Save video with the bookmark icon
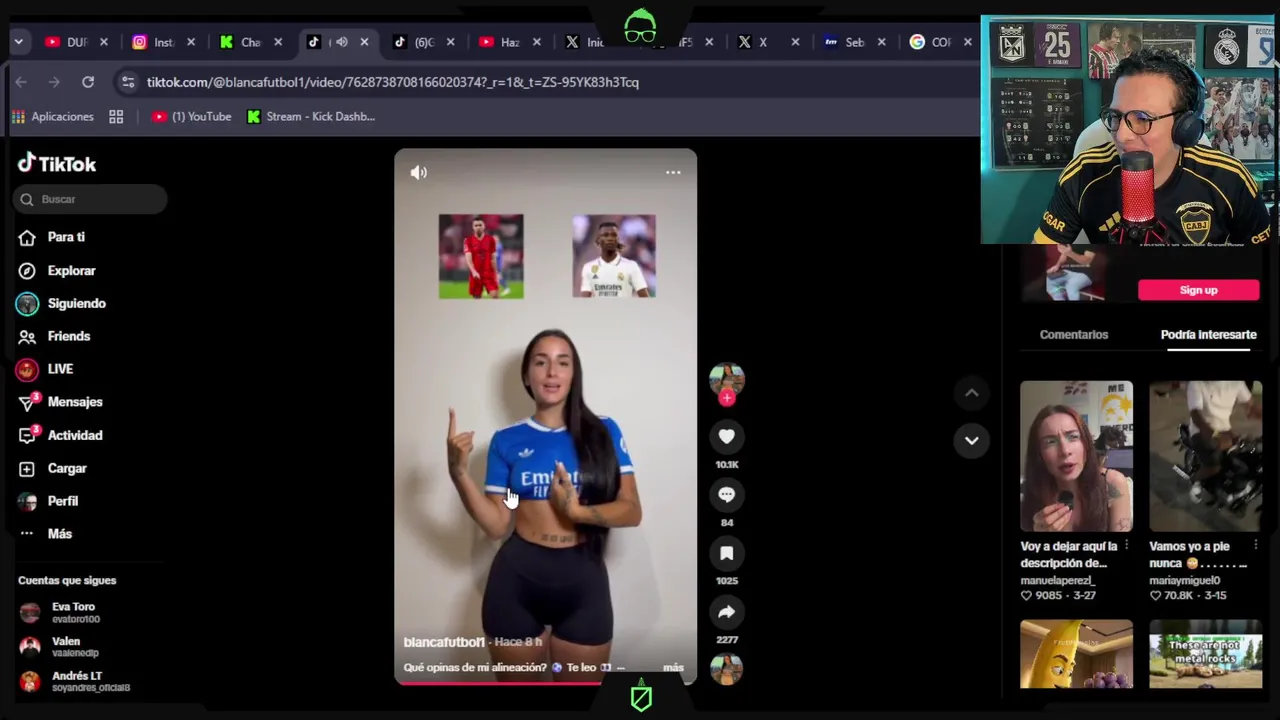This screenshot has height=720, width=1280. coord(727,553)
